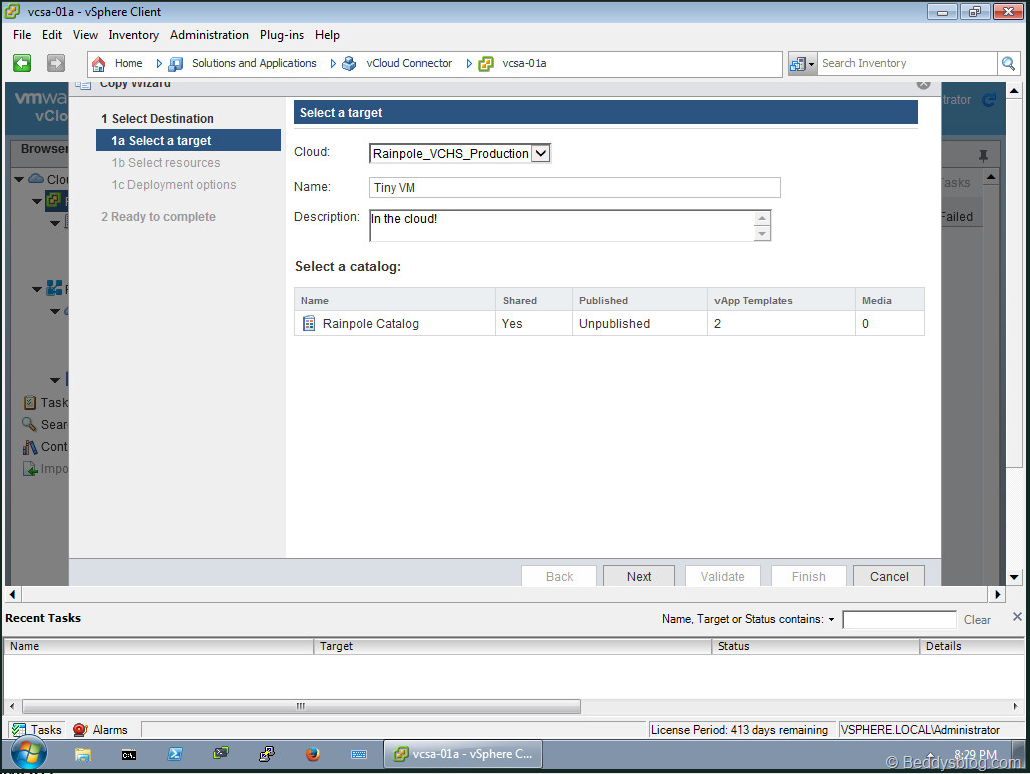1030x774 pixels.
Task: Expand dropdown after Solutions and Applications
Action: click(333, 64)
